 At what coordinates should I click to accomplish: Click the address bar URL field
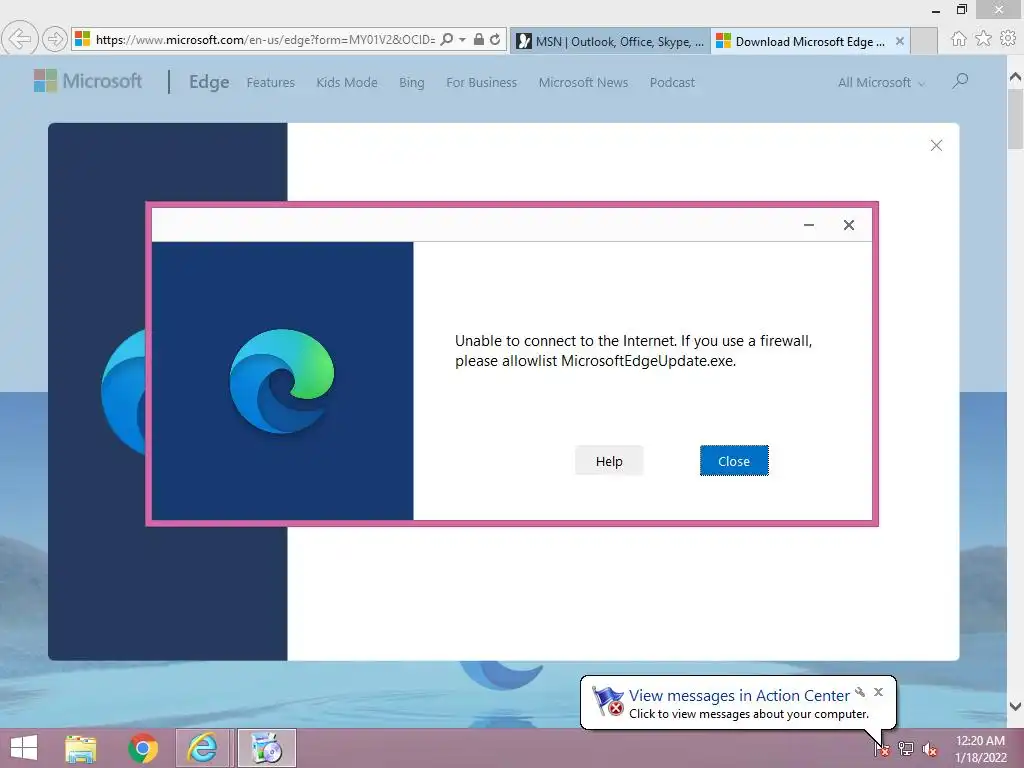pos(265,40)
